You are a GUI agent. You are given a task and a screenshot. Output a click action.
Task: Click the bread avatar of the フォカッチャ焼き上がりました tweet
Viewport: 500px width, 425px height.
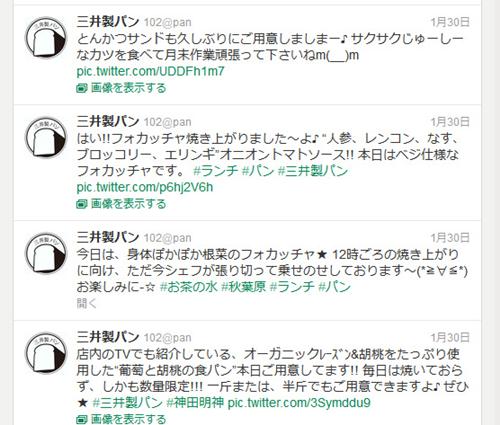pyautogui.click(x=46, y=137)
